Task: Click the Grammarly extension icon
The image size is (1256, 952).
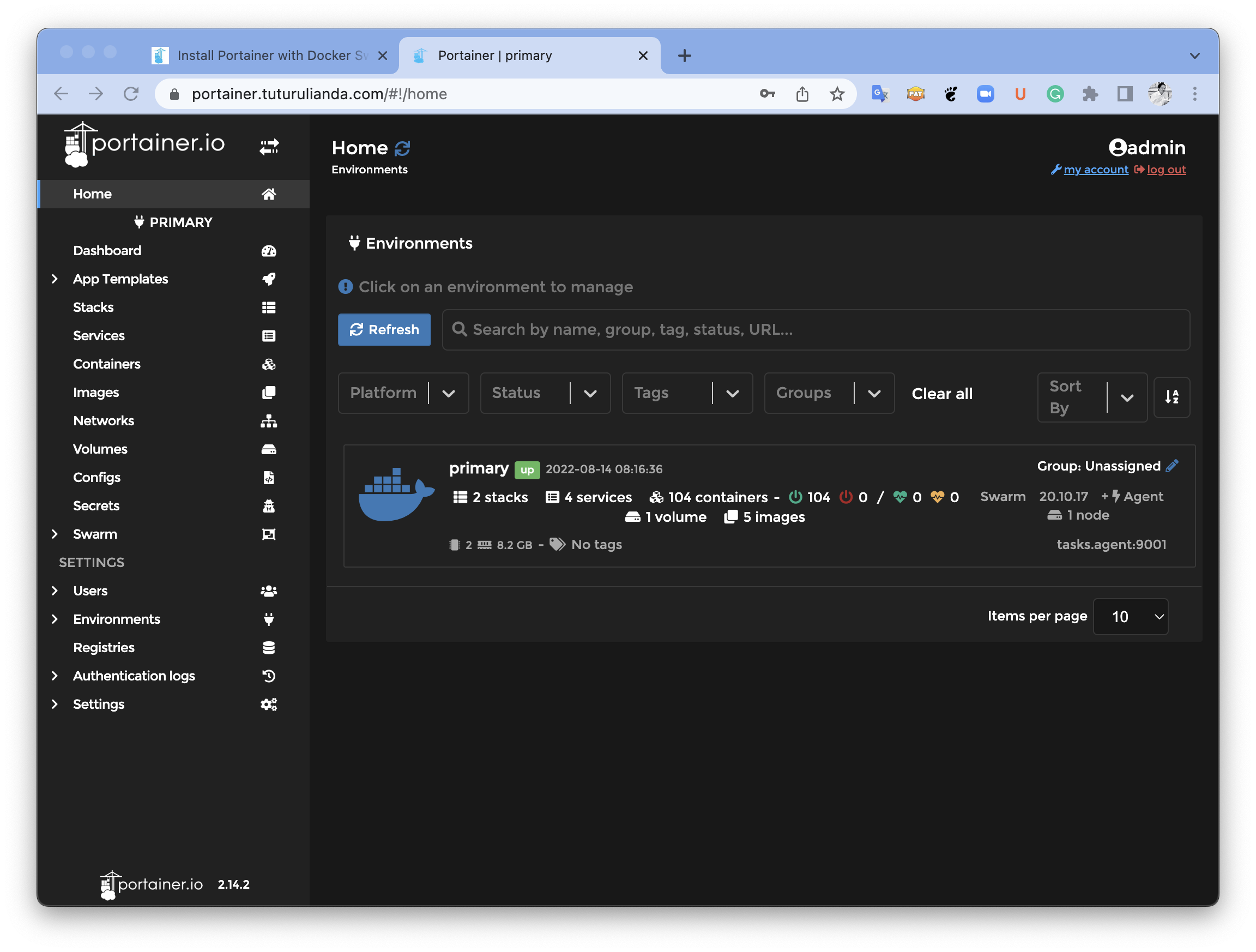Action: (x=1055, y=94)
